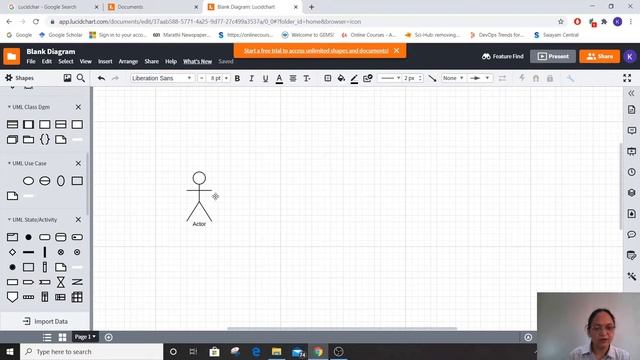Open the Page 1 tab dropdown
This screenshot has height=360, width=640.
(x=85, y=337)
